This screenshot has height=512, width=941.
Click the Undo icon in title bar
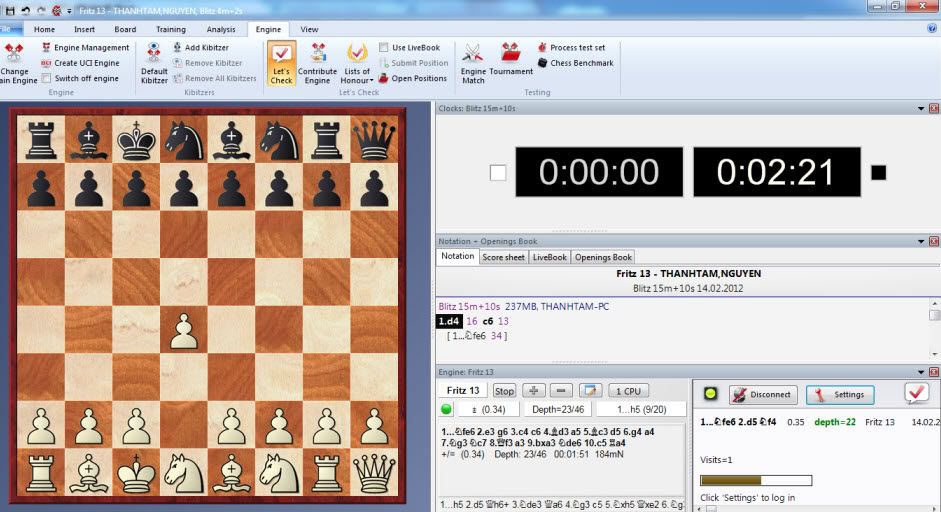click(26, 11)
